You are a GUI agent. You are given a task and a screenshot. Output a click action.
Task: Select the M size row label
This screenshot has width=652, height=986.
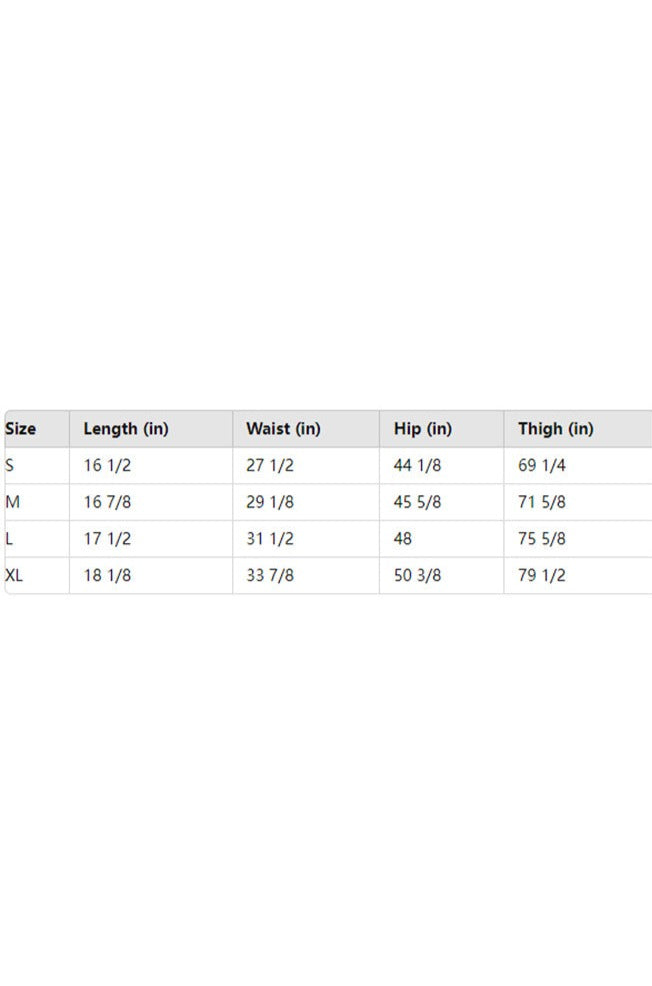(x=12, y=502)
